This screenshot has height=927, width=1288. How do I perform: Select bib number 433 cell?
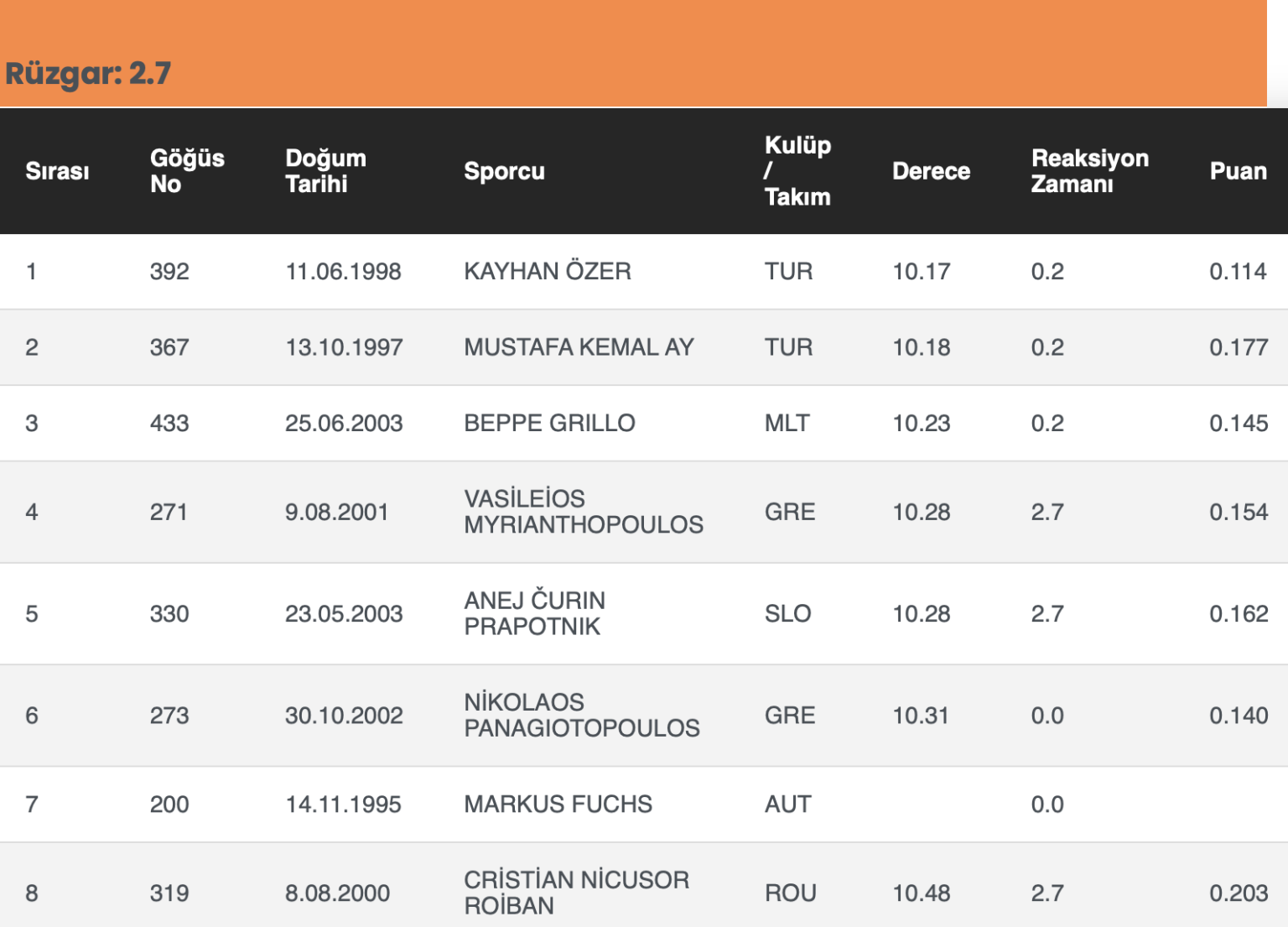point(169,423)
